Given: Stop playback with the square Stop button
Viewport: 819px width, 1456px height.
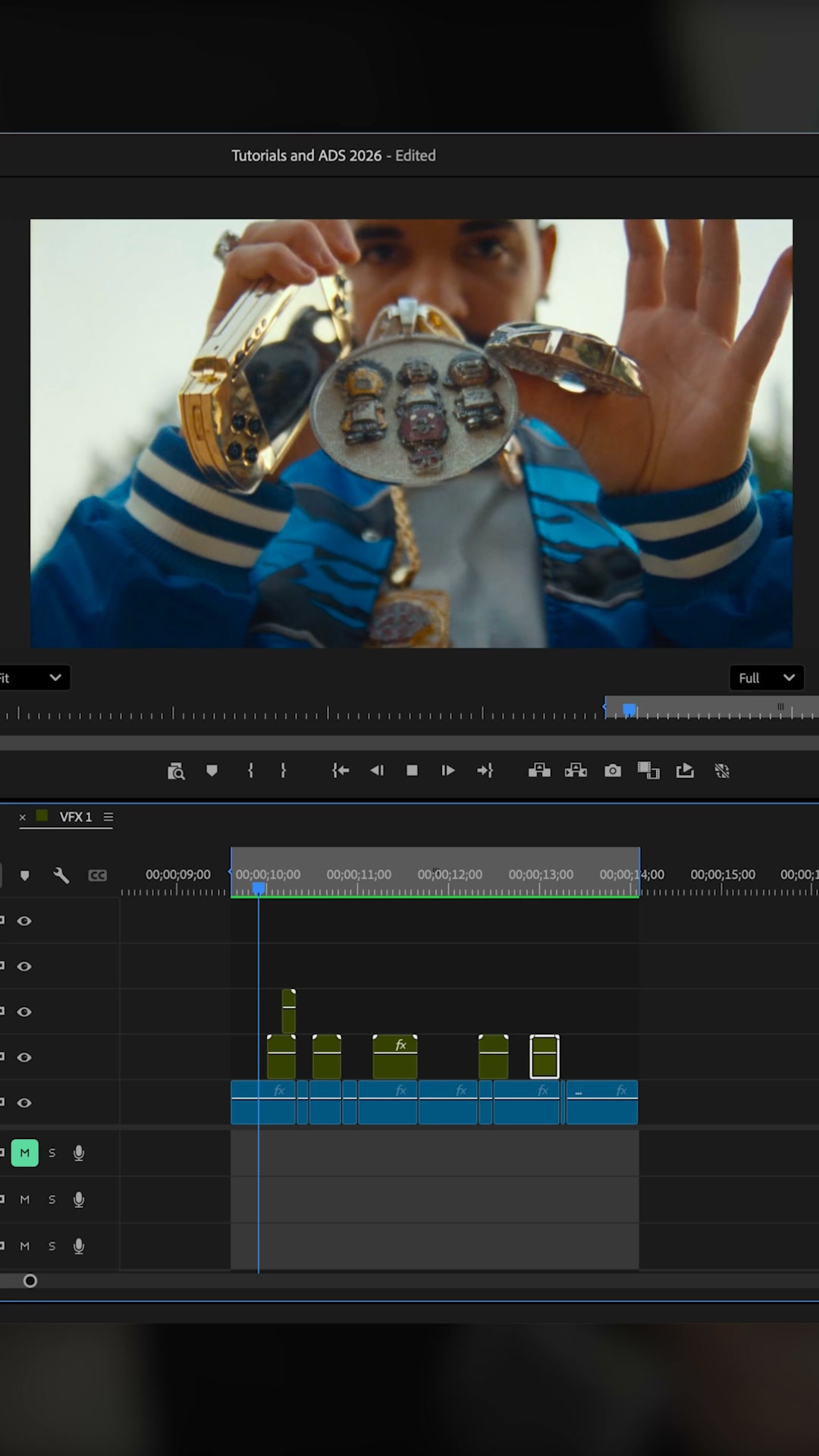Looking at the screenshot, I should pos(412,770).
